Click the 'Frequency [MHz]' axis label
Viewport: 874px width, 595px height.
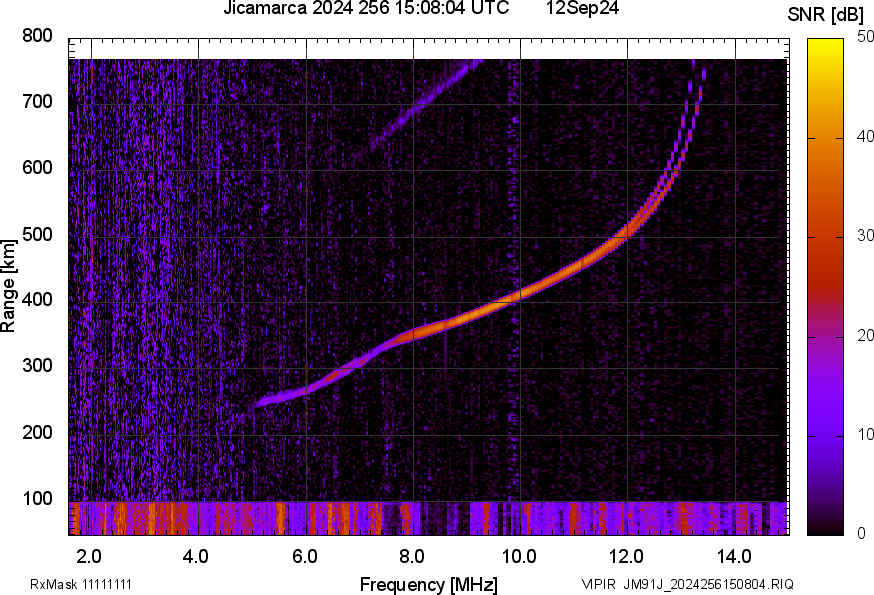pos(429,585)
